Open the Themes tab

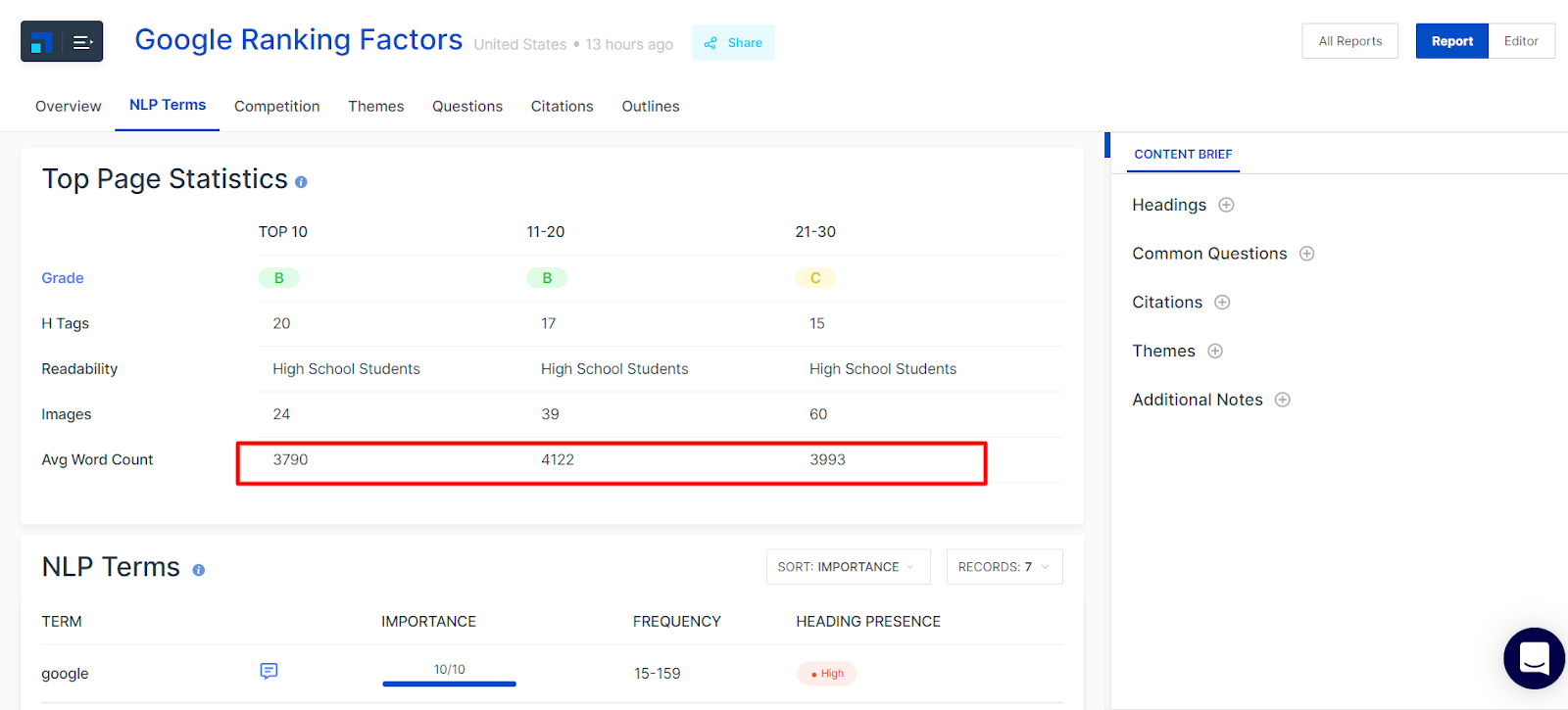pos(375,106)
